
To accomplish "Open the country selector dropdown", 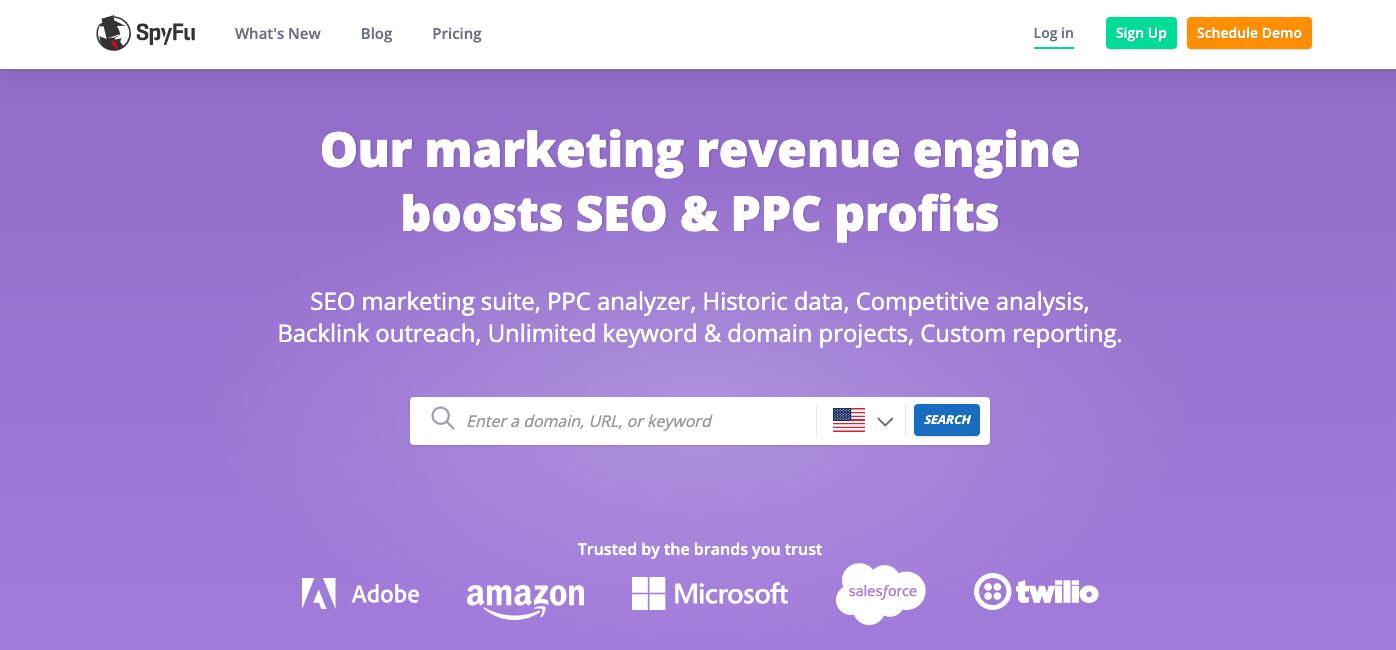I will 862,420.
